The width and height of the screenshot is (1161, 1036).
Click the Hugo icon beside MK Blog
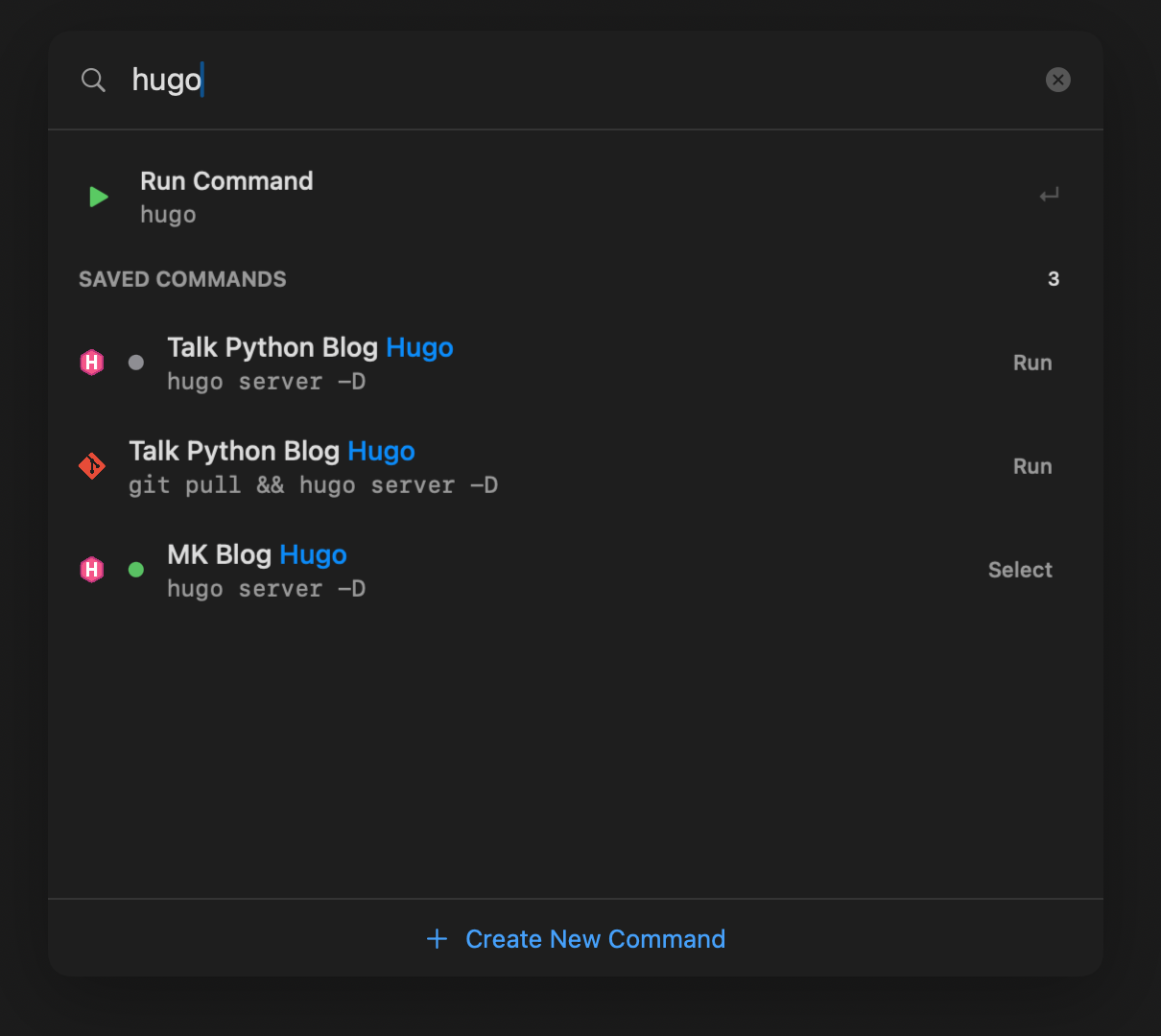point(91,569)
